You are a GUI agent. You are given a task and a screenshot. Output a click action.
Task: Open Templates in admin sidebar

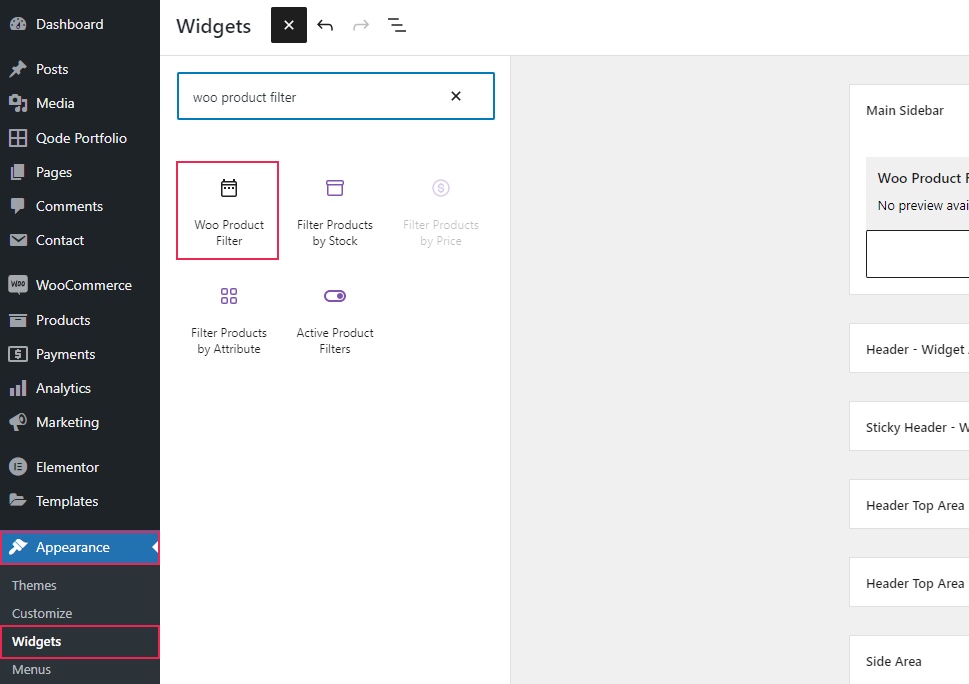[80, 501]
